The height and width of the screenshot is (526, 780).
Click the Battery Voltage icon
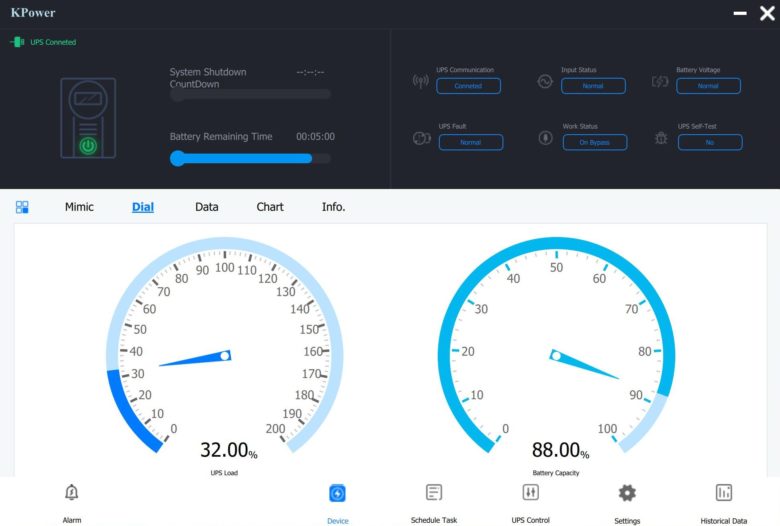[660, 81]
